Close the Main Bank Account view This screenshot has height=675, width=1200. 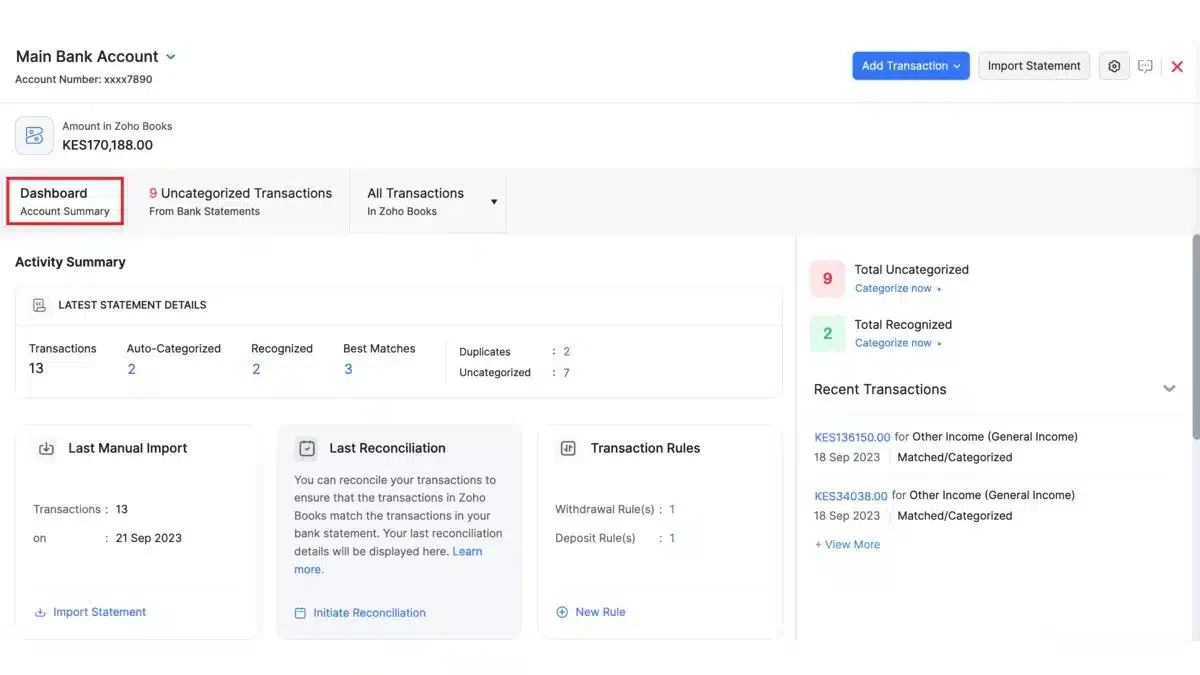(x=1177, y=66)
